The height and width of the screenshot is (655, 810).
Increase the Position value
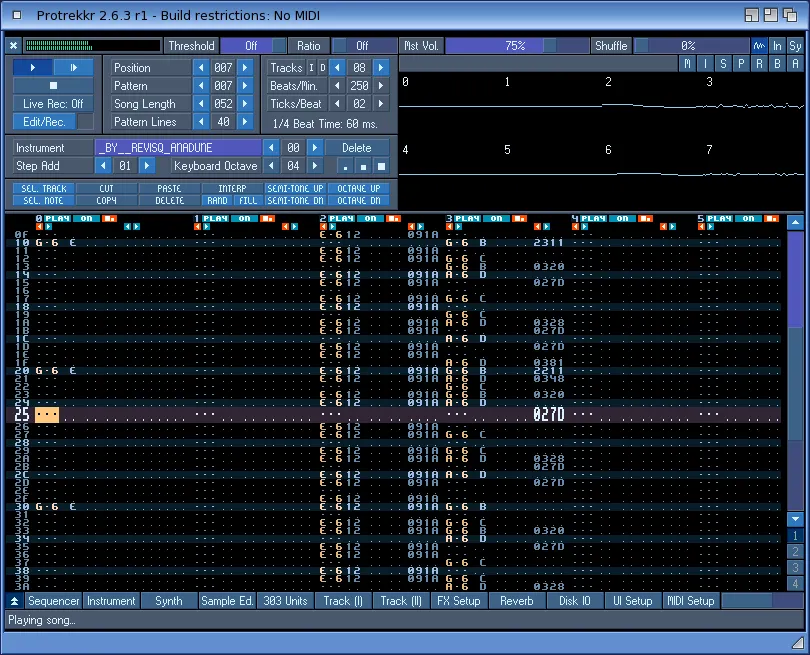(244, 68)
